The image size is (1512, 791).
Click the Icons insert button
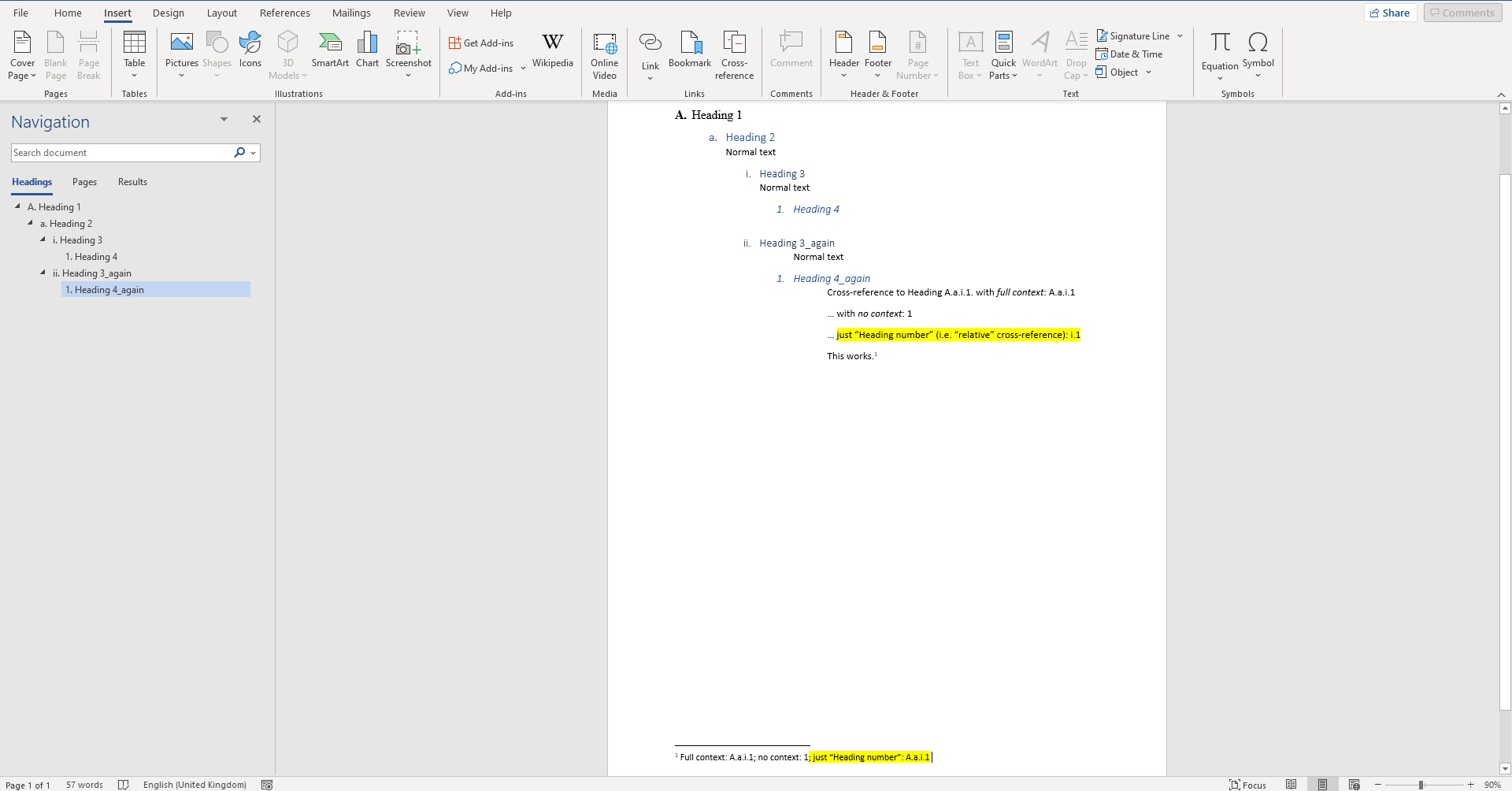[x=250, y=50]
